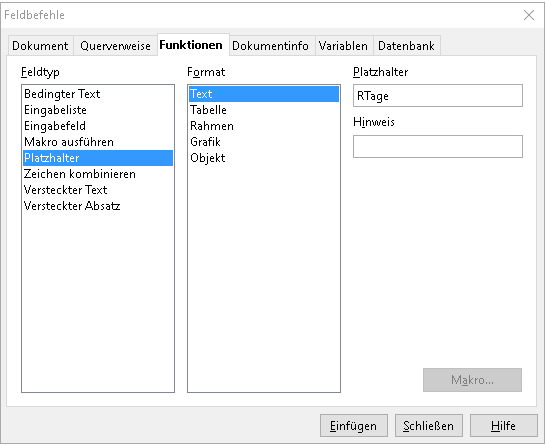
Task: Open the Querverweise tab
Action: pos(115,46)
